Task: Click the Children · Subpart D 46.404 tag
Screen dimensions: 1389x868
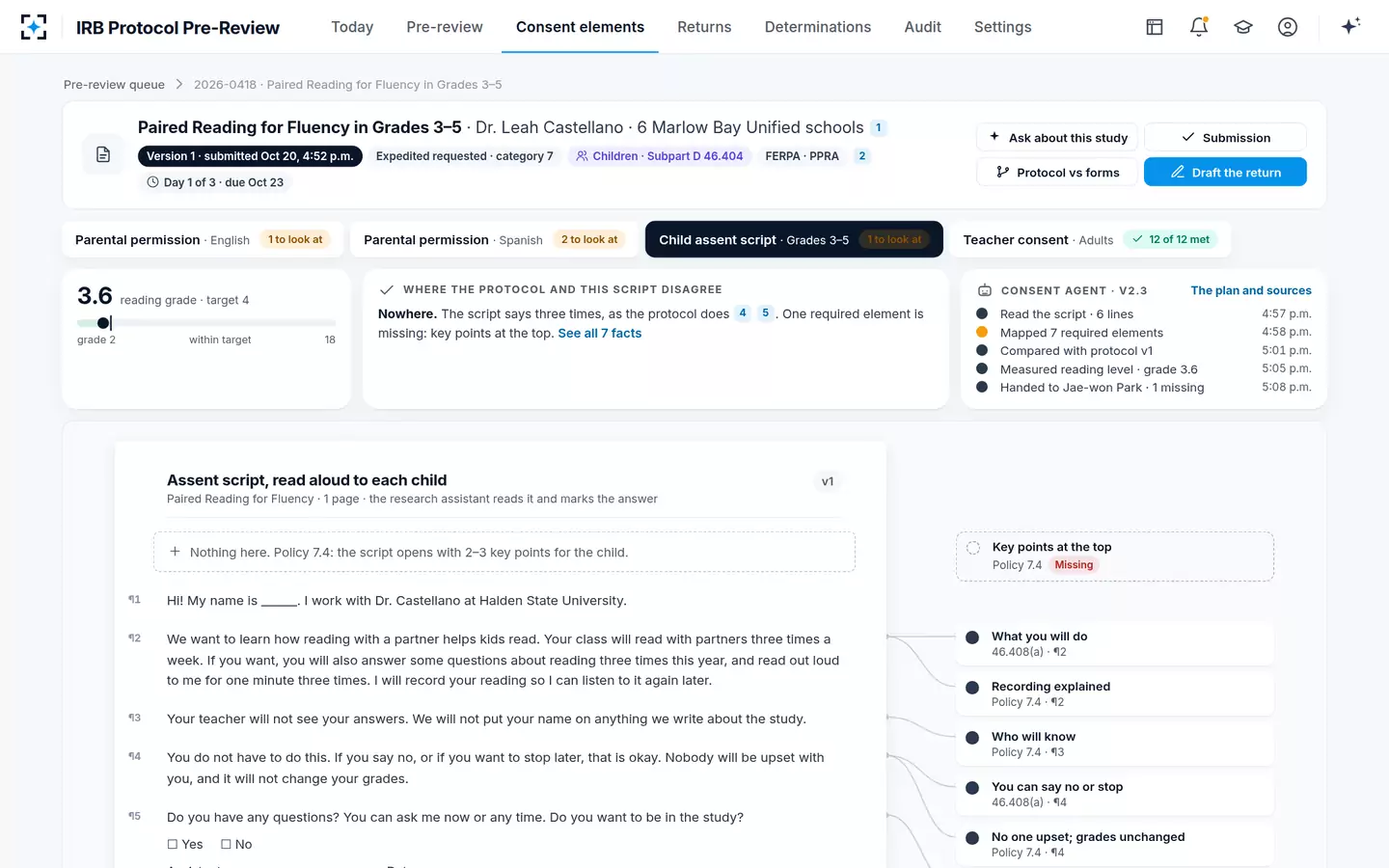Action: (660, 156)
